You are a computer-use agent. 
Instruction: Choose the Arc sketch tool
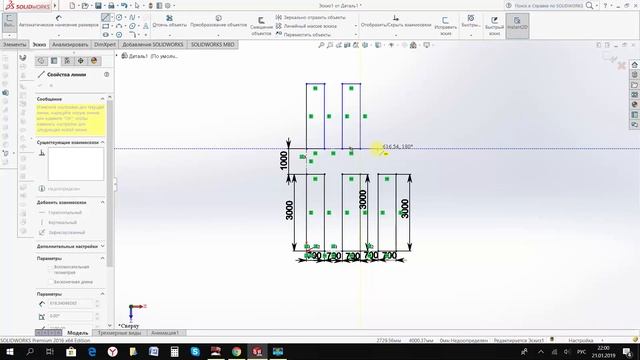119,26
